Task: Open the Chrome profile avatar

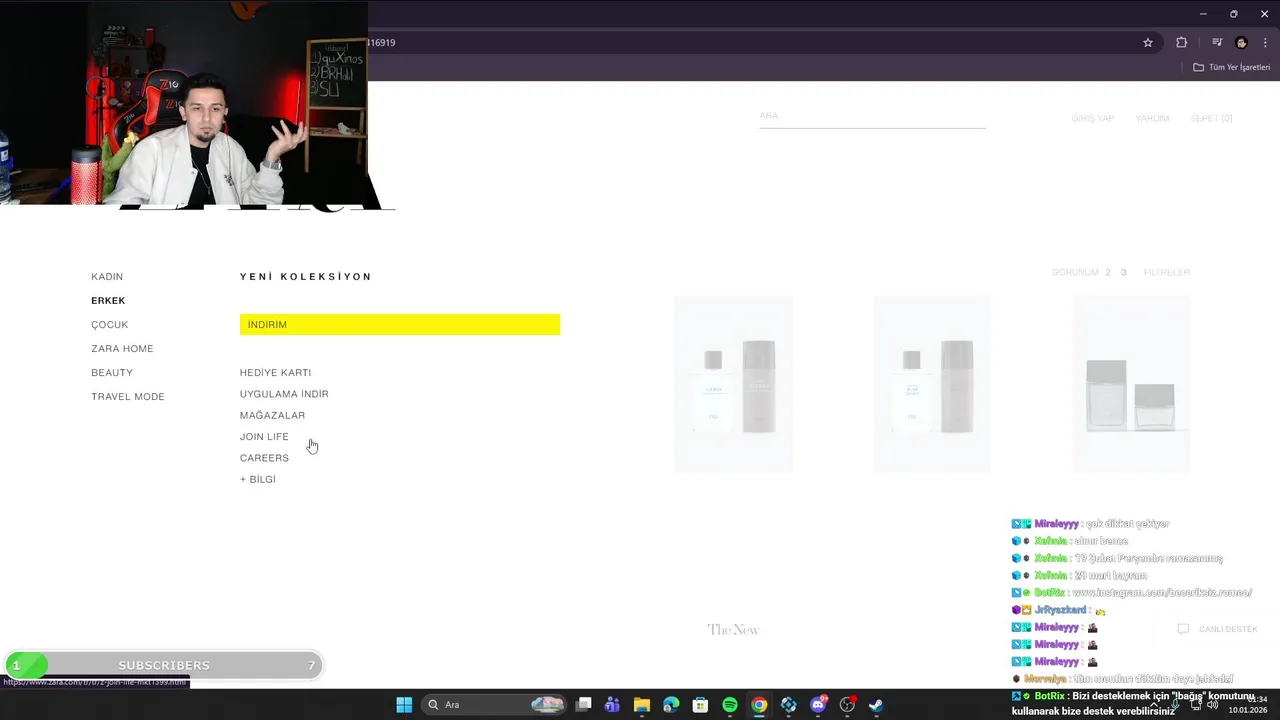Action: (x=1242, y=43)
